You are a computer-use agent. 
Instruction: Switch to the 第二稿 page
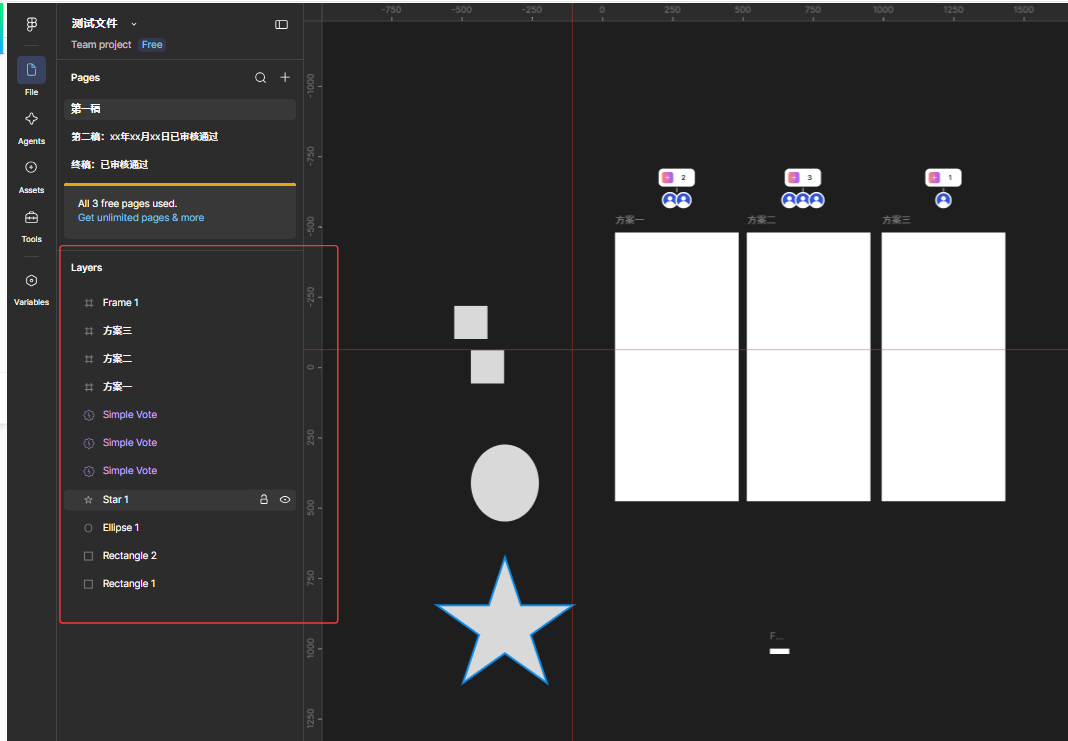pos(180,137)
